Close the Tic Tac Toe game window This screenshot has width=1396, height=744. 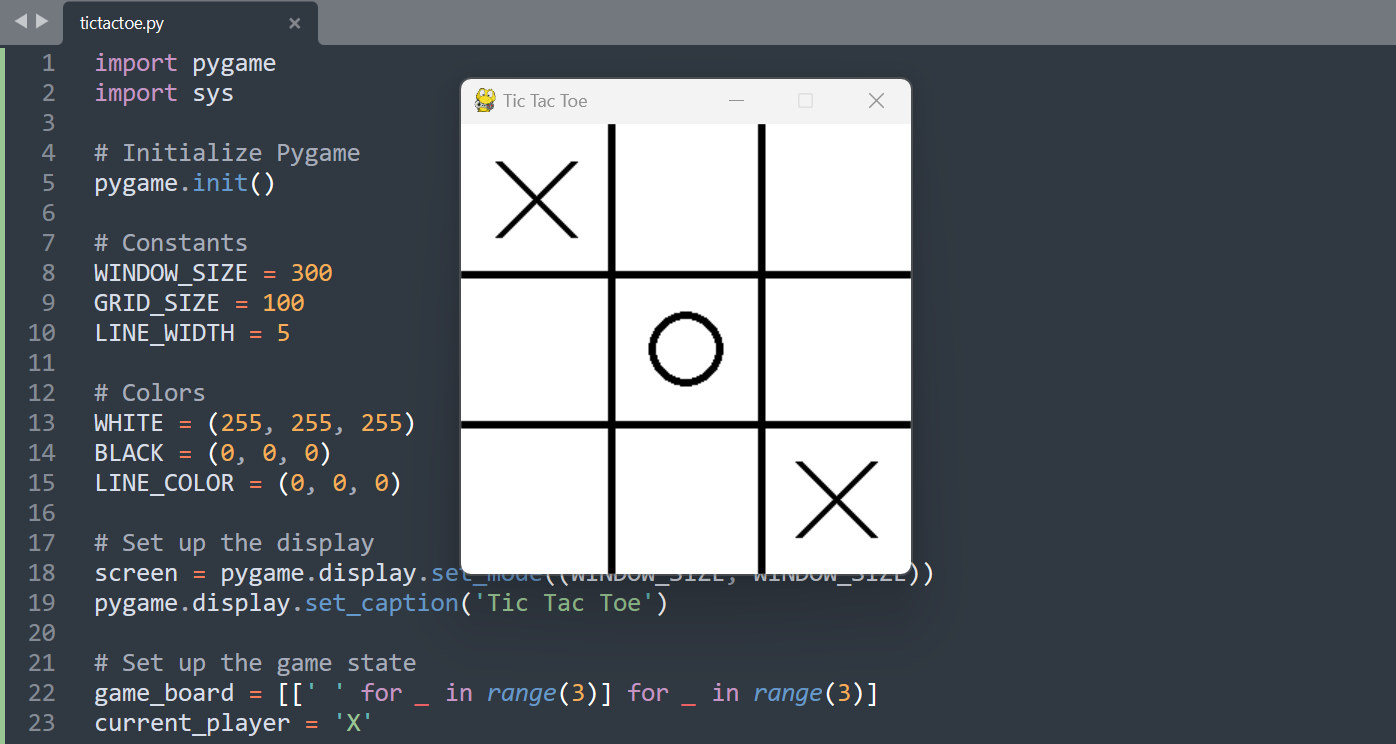pos(876,100)
